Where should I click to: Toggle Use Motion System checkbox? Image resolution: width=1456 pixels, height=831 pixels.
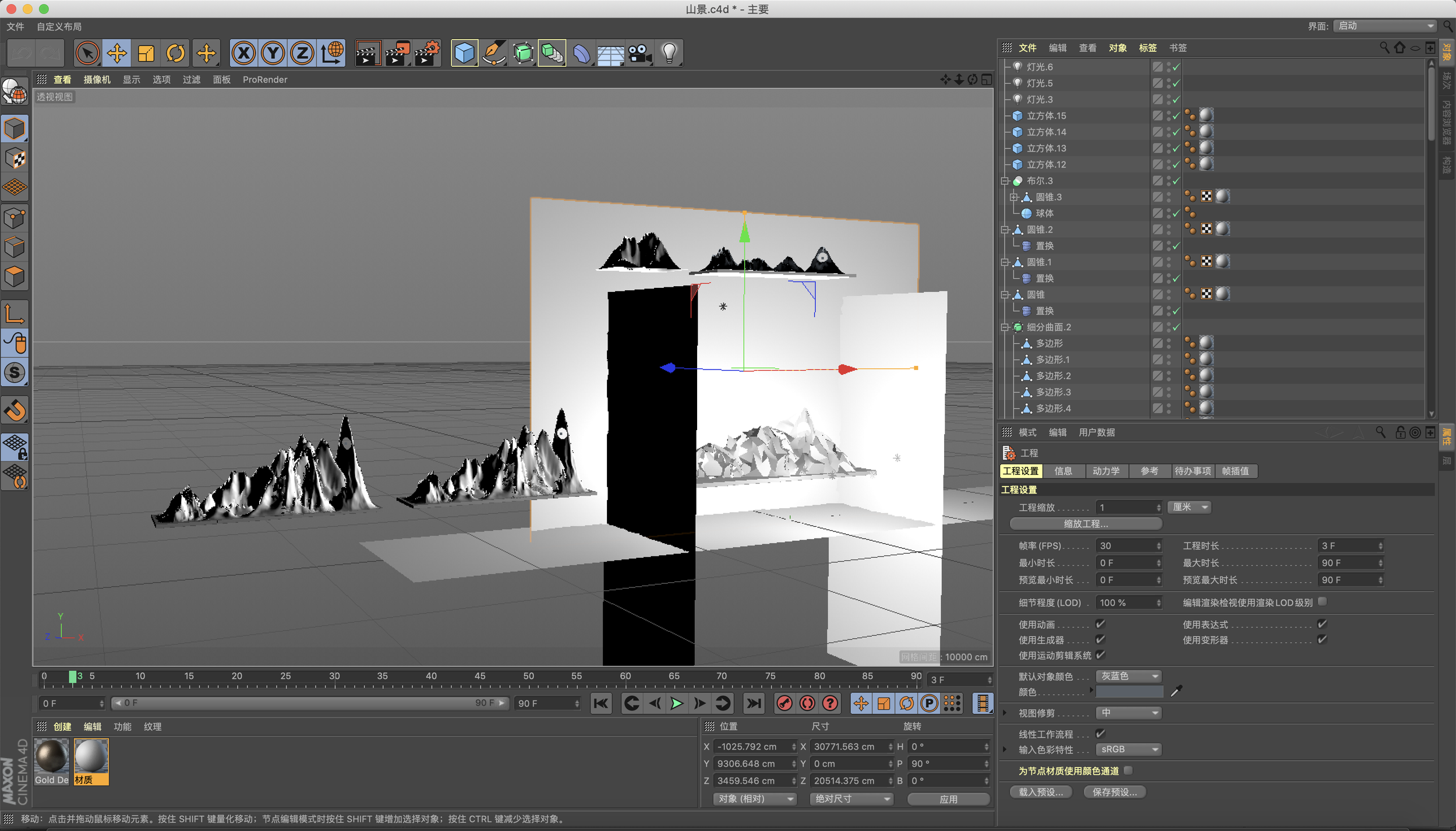pyautogui.click(x=1100, y=655)
